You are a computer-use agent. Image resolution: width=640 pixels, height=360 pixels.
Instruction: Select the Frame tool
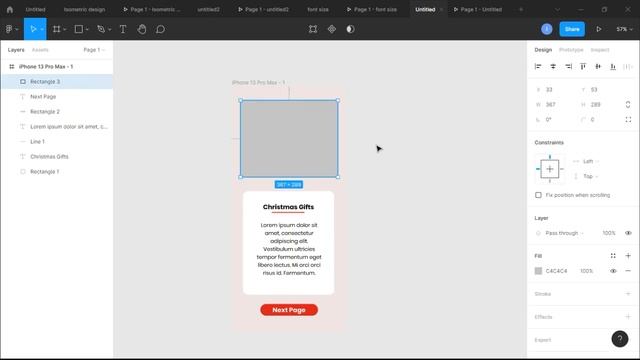(x=57, y=29)
